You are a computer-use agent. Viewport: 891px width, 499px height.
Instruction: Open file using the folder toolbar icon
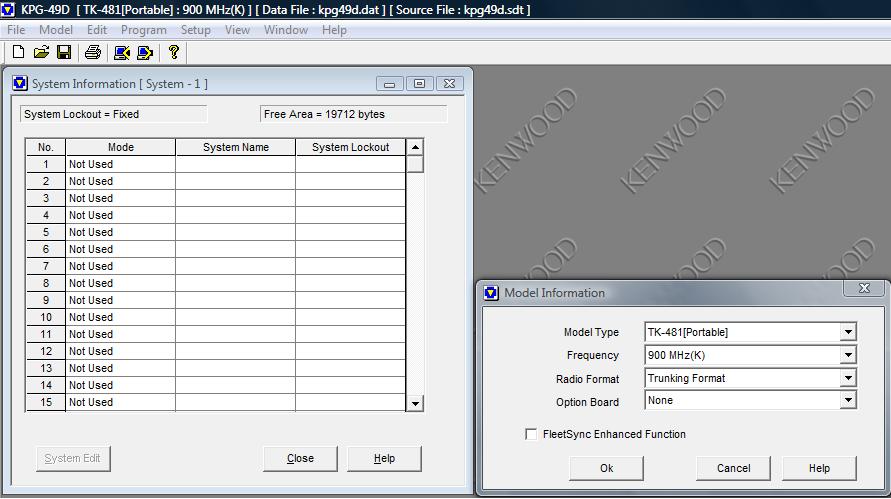tap(41, 52)
